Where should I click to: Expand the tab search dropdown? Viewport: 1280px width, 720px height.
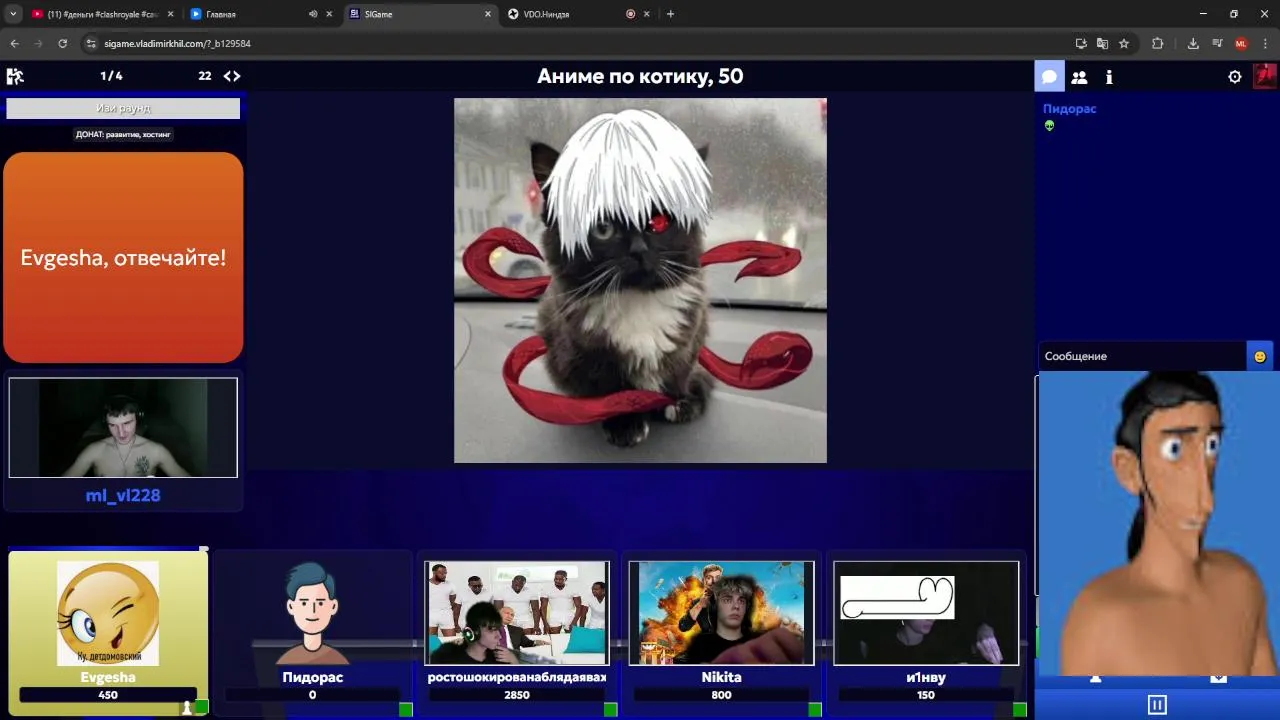pyautogui.click(x=11, y=14)
